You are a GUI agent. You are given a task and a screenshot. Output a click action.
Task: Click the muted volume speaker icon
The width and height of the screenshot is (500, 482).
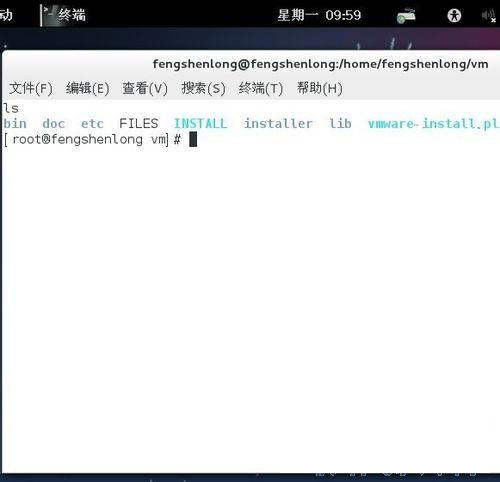pos(489,16)
